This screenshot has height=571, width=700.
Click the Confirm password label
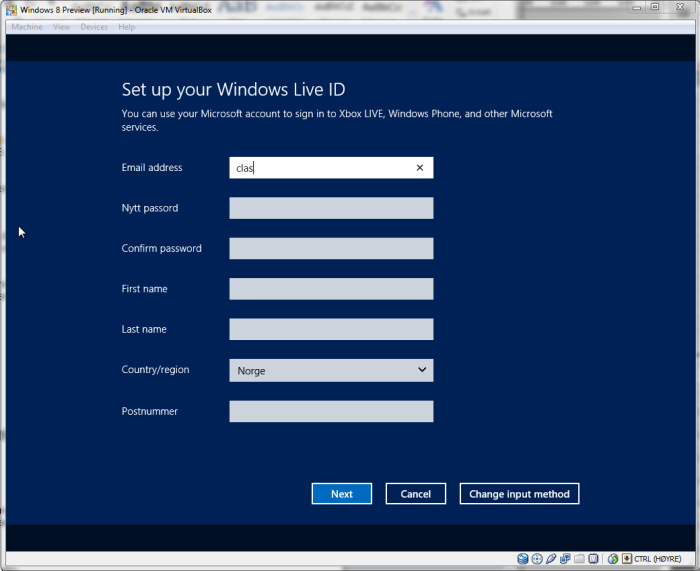(x=161, y=248)
